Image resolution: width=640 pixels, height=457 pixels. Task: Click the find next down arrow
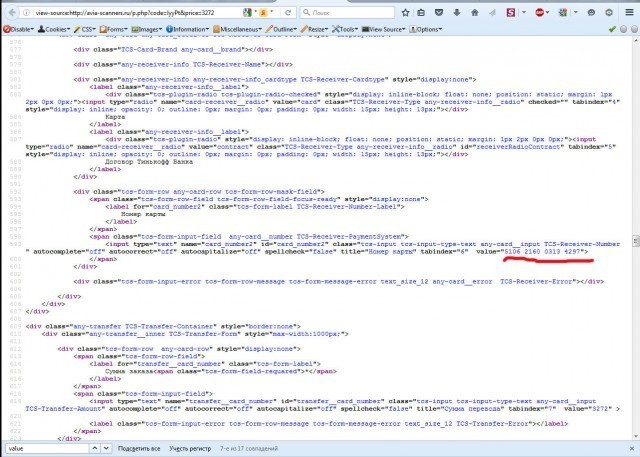[x=105, y=449]
